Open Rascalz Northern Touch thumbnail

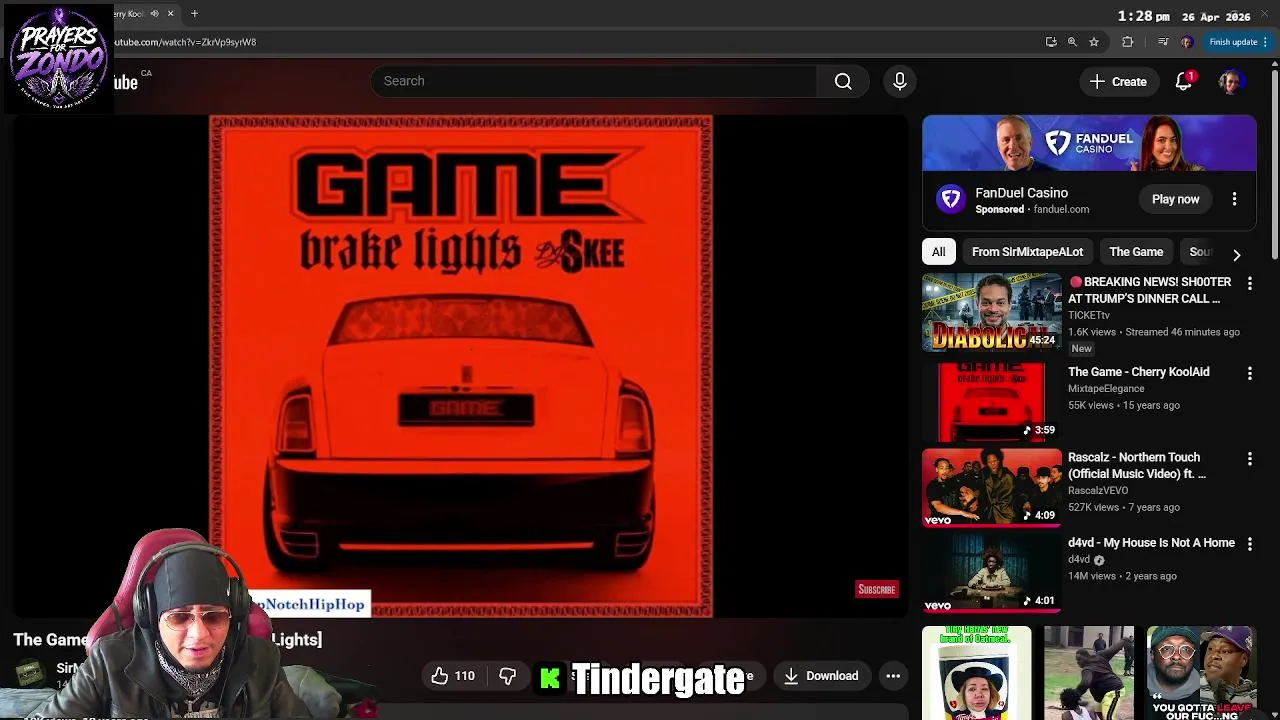coord(990,487)
